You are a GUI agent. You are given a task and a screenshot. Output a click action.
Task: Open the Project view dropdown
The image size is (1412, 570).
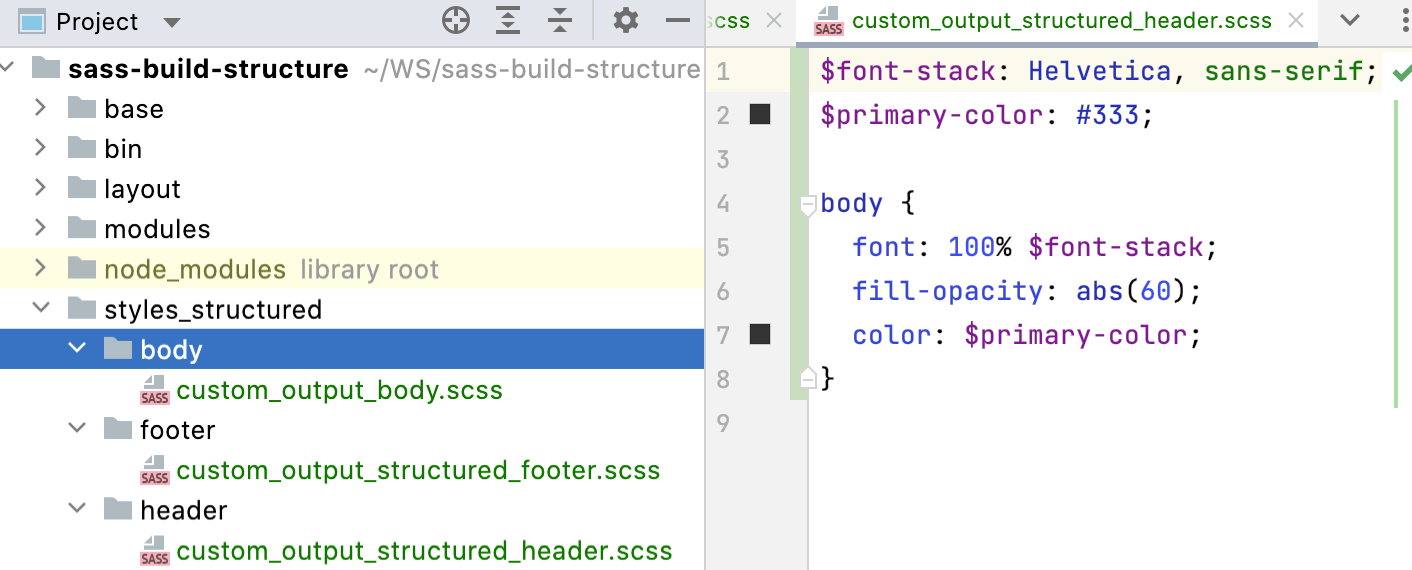pos(171,22)
